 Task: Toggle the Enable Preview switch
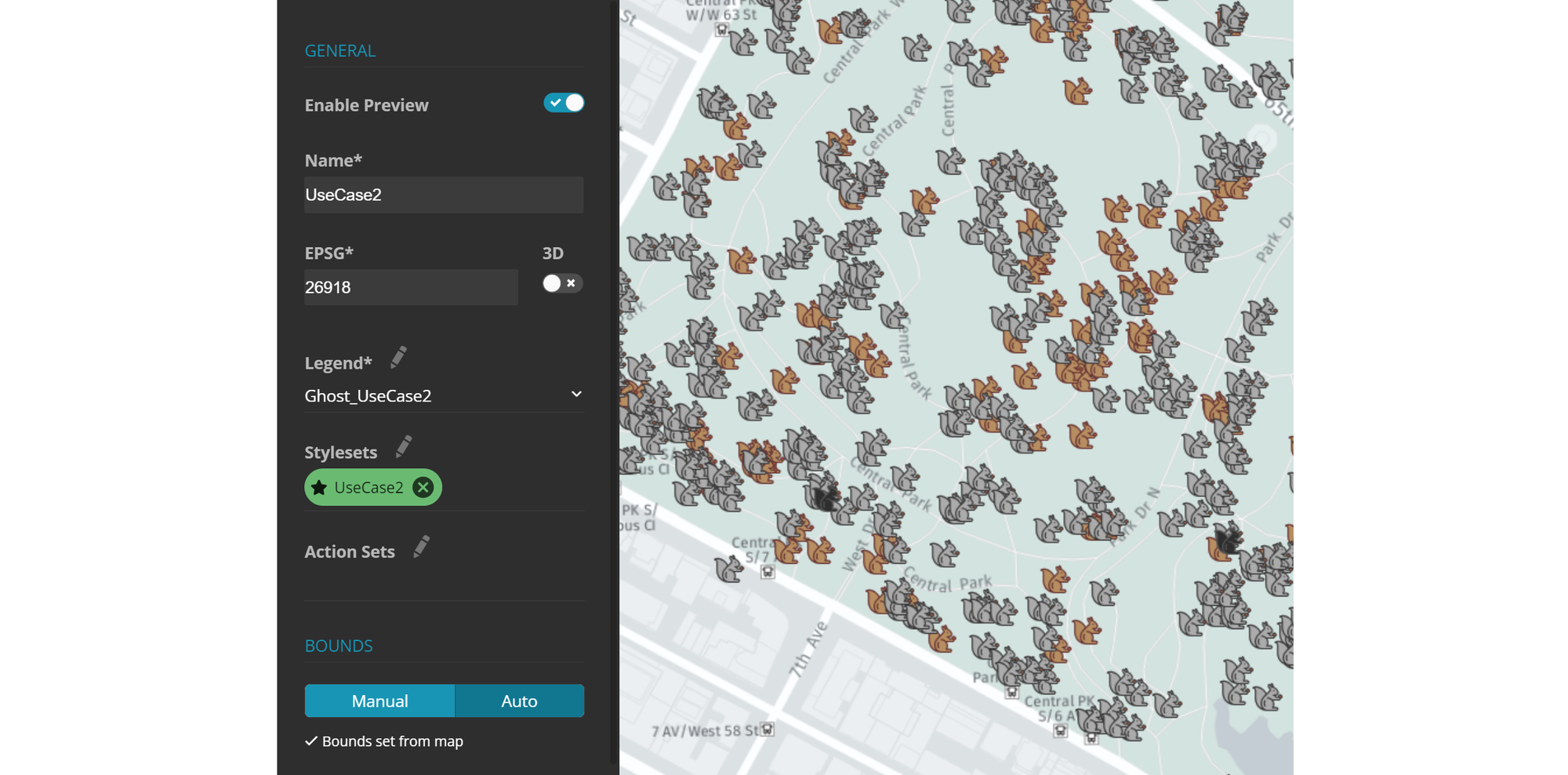coord(564,103)
